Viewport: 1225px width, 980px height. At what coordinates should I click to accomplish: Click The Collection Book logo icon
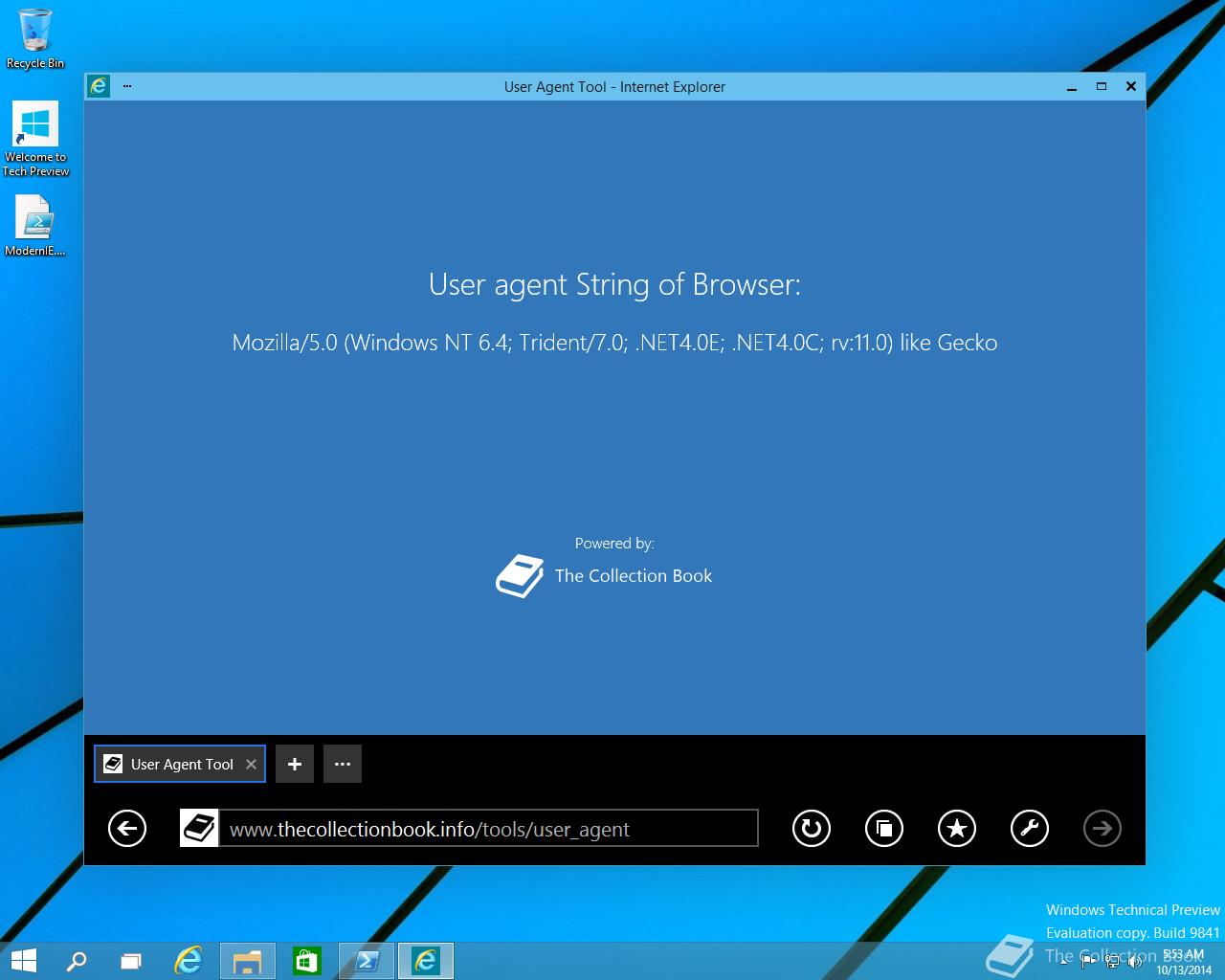(520, 576)
